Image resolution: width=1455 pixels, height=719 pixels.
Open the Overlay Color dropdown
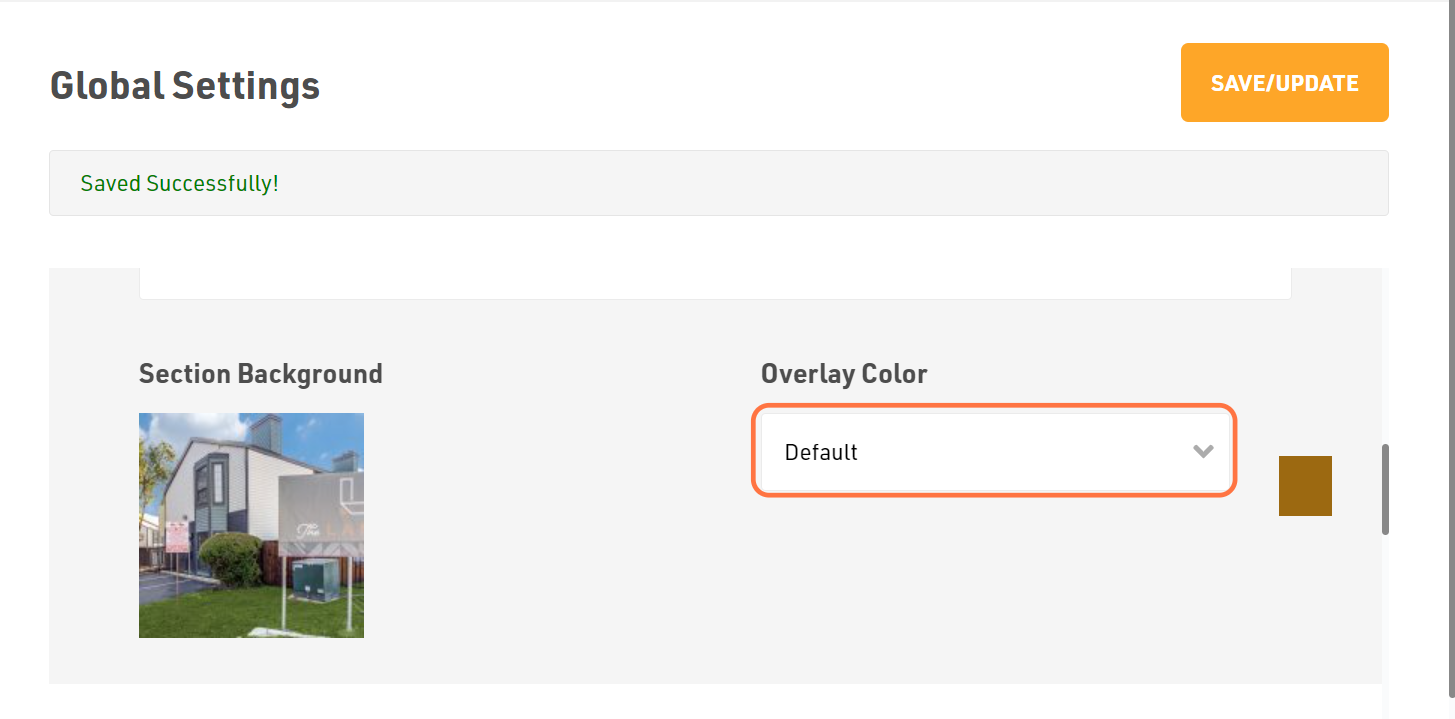point(995,451)
